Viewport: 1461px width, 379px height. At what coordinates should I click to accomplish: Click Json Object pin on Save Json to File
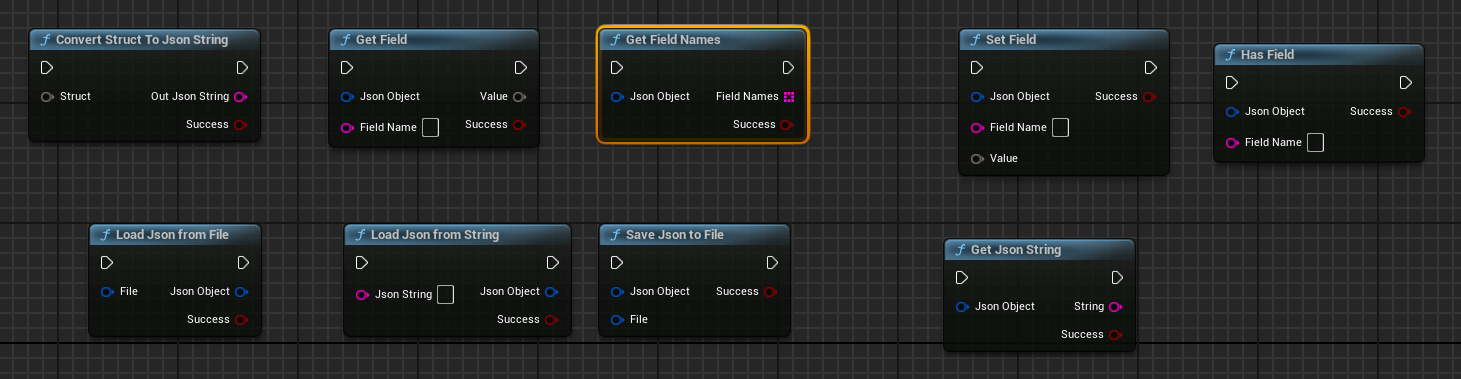click(x=617, y=292)
